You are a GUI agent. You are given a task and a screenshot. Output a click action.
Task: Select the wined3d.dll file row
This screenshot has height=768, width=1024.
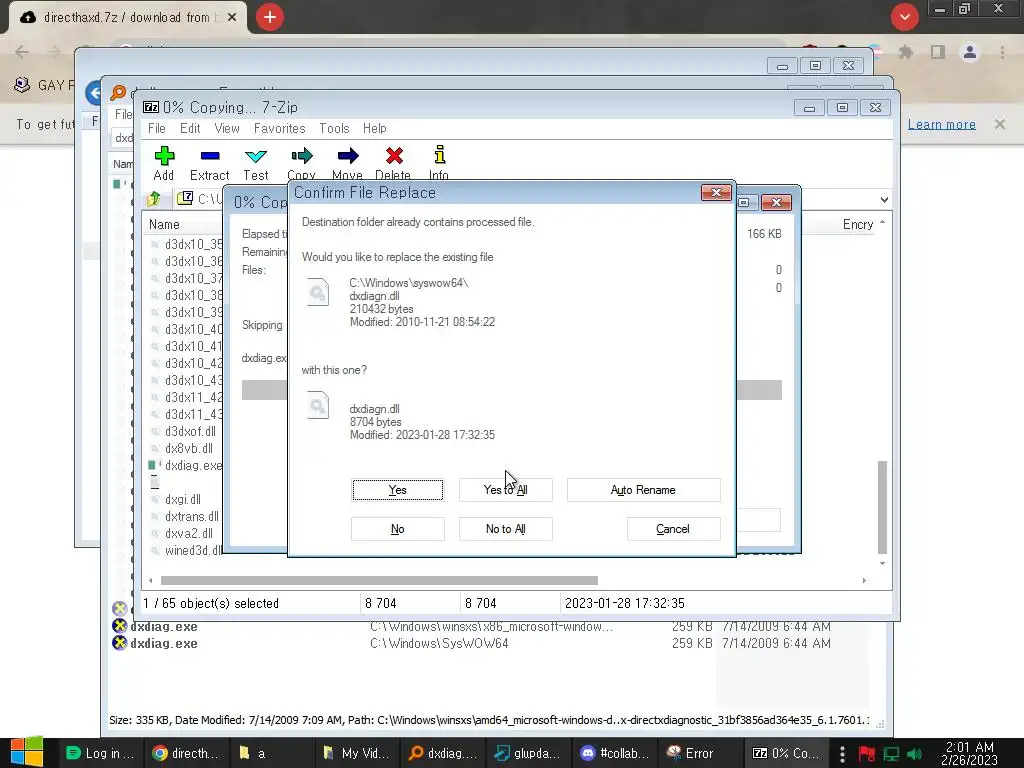[x=185, y=551]
